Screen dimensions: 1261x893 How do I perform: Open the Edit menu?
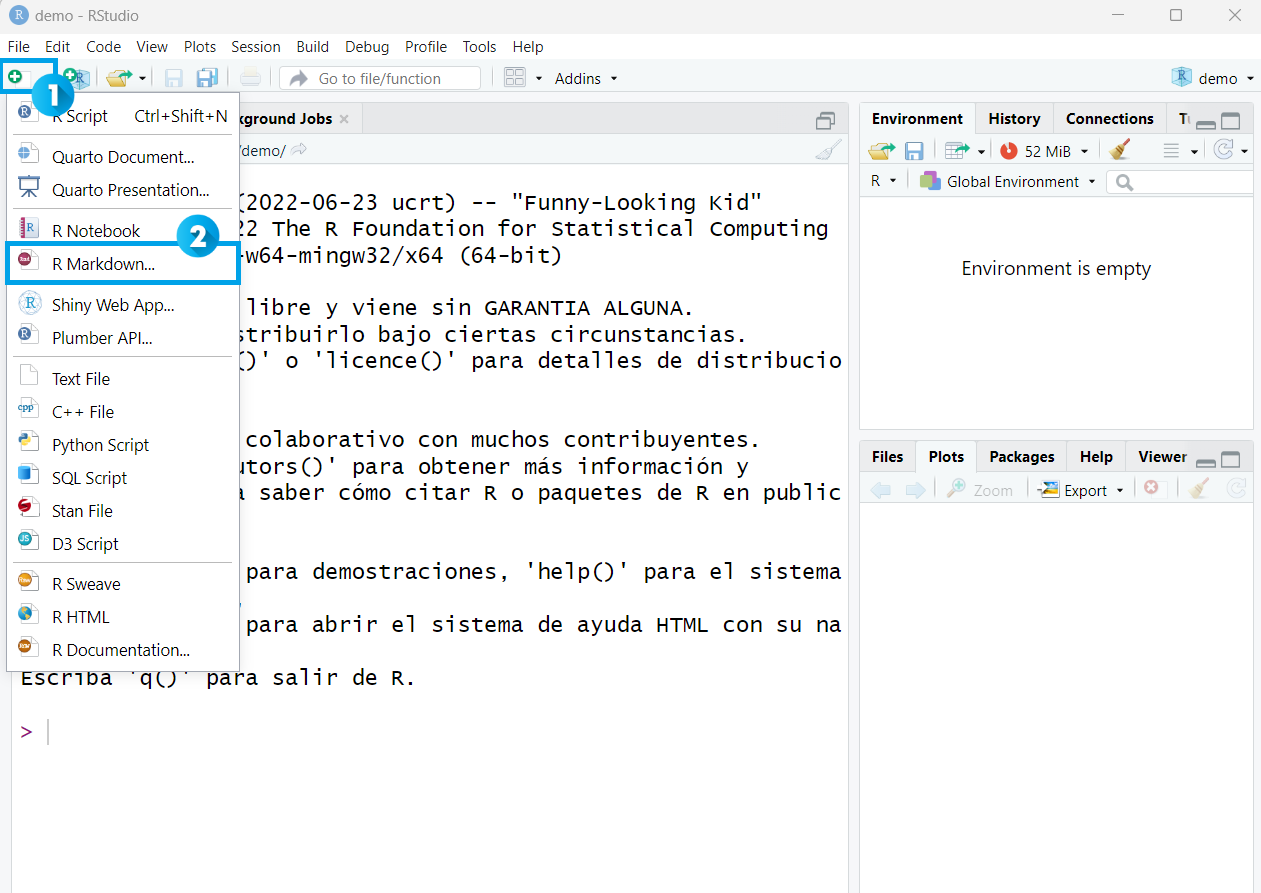[57, 47]
